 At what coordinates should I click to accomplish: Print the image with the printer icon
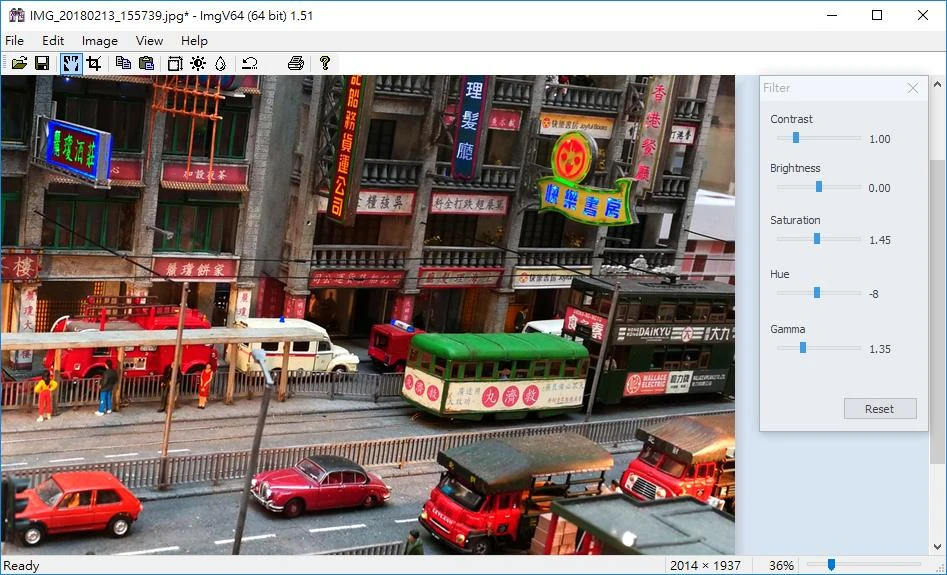point(295,63)
